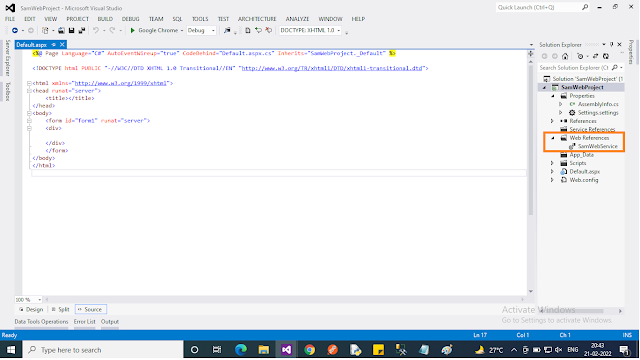This screenshot has height=360, width=640.
Task: Select SamWebService under Web References
Action: point(593,147)
